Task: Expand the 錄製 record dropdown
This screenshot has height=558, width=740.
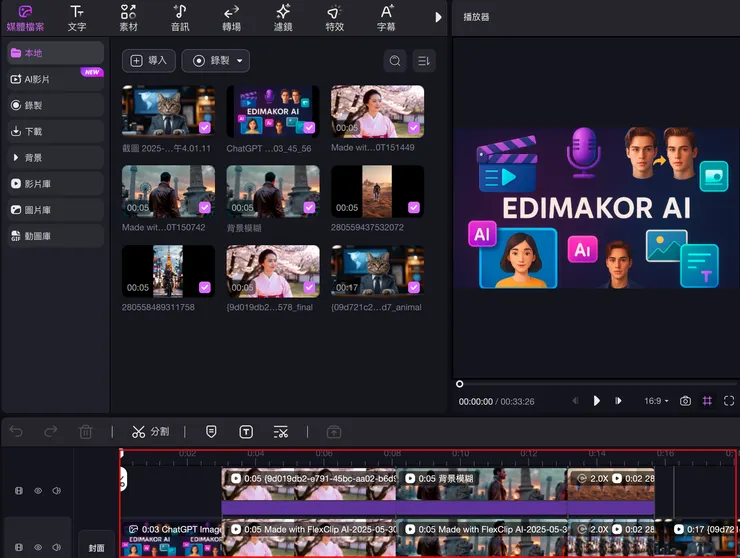Action: pos(215,61)
